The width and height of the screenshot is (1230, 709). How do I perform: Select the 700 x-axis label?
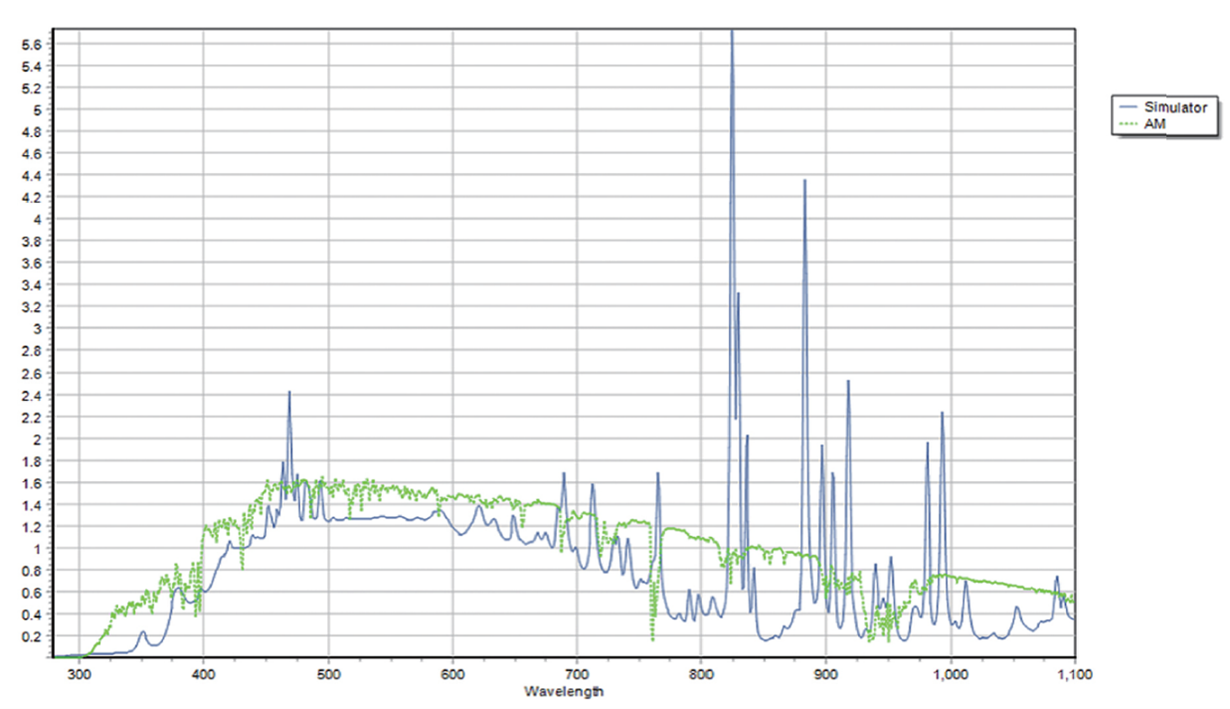(577, 675)
